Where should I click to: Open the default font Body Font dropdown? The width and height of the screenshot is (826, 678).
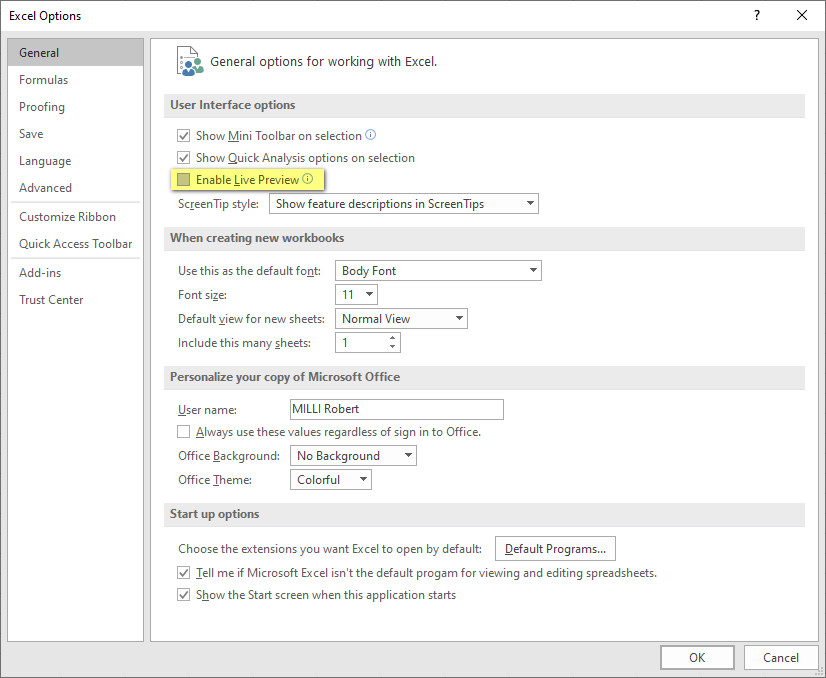click(438, 271)
